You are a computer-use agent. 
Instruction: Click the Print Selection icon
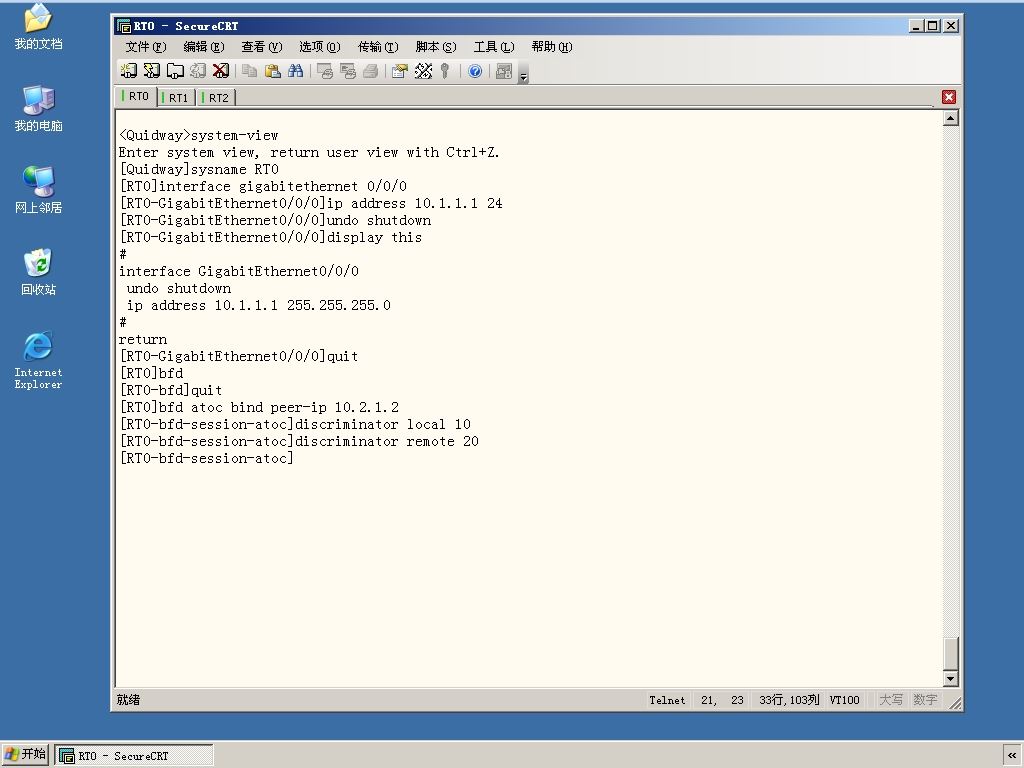click(x=347, y=71)
